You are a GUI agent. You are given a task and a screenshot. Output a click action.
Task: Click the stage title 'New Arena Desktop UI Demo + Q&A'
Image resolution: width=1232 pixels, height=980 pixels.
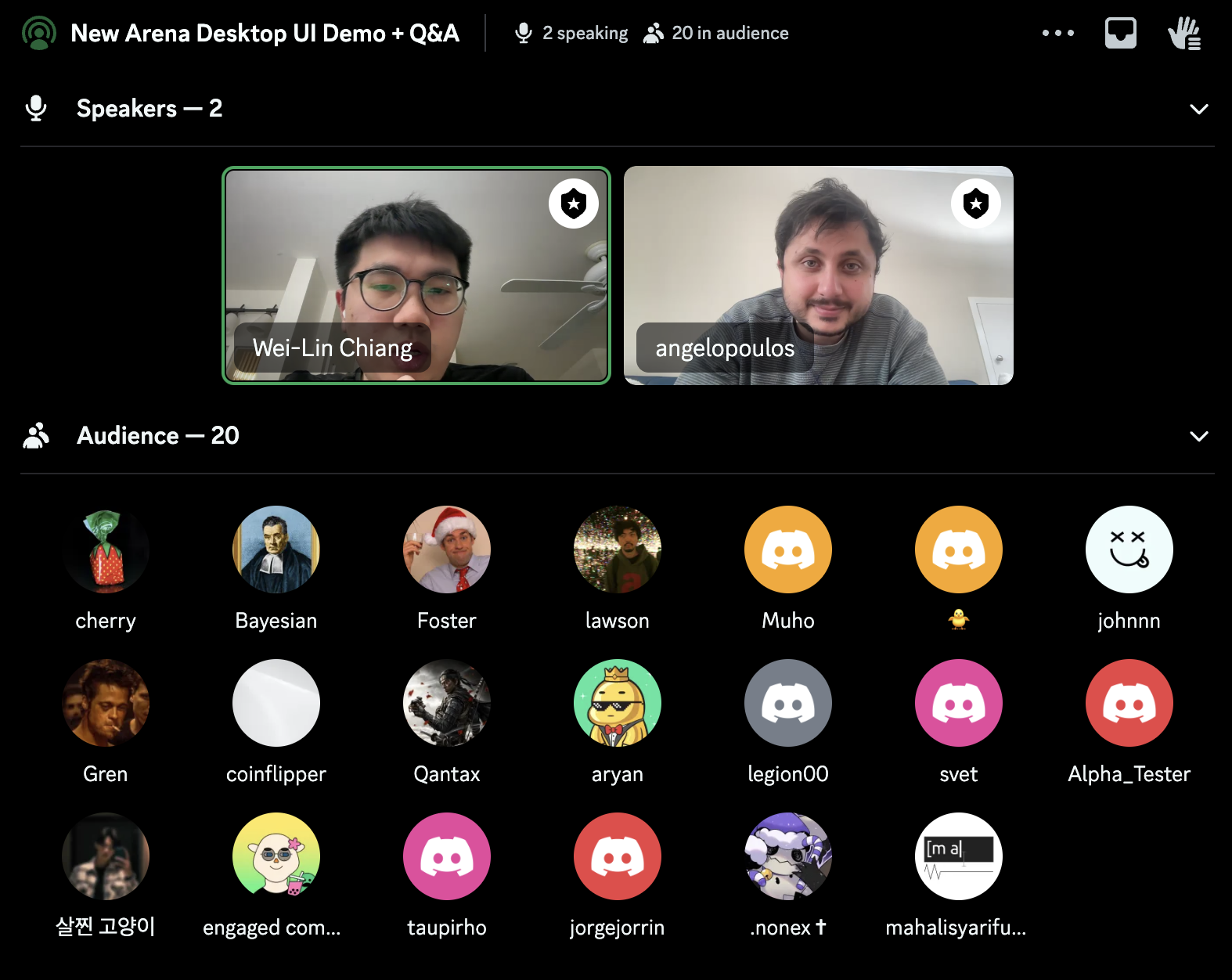click(265, 33)
